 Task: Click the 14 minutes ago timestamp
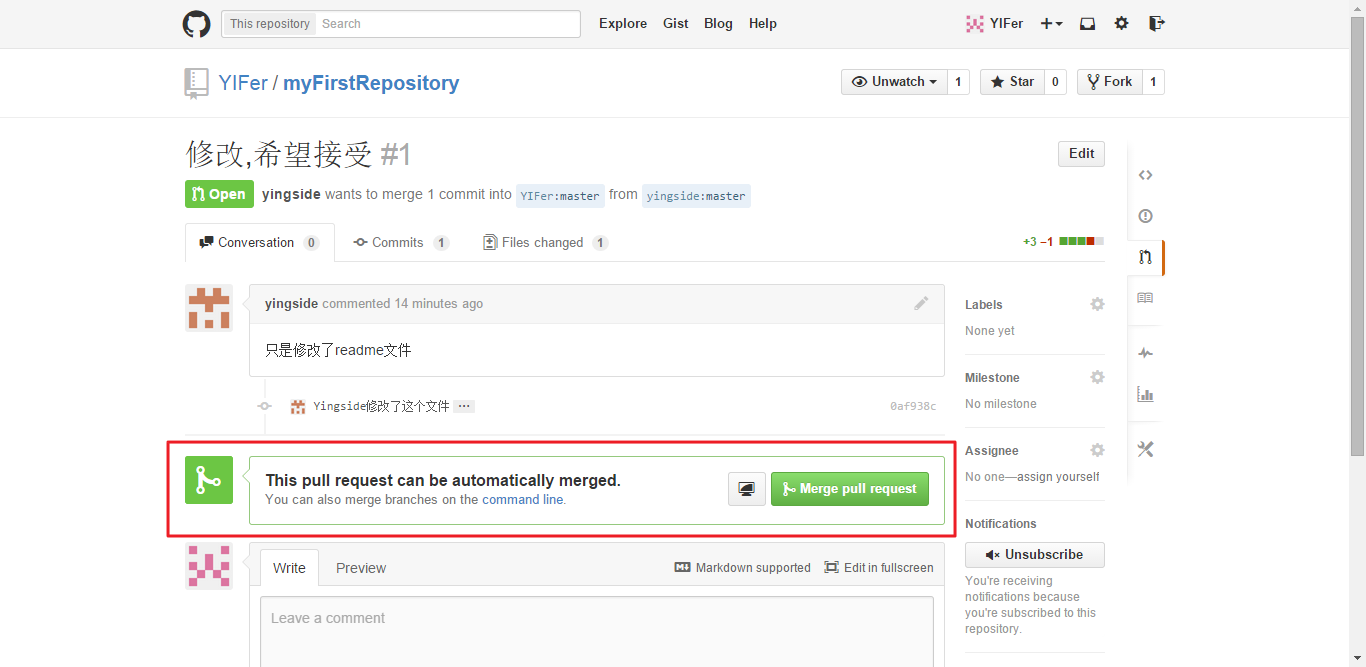(x=439, y=304)
